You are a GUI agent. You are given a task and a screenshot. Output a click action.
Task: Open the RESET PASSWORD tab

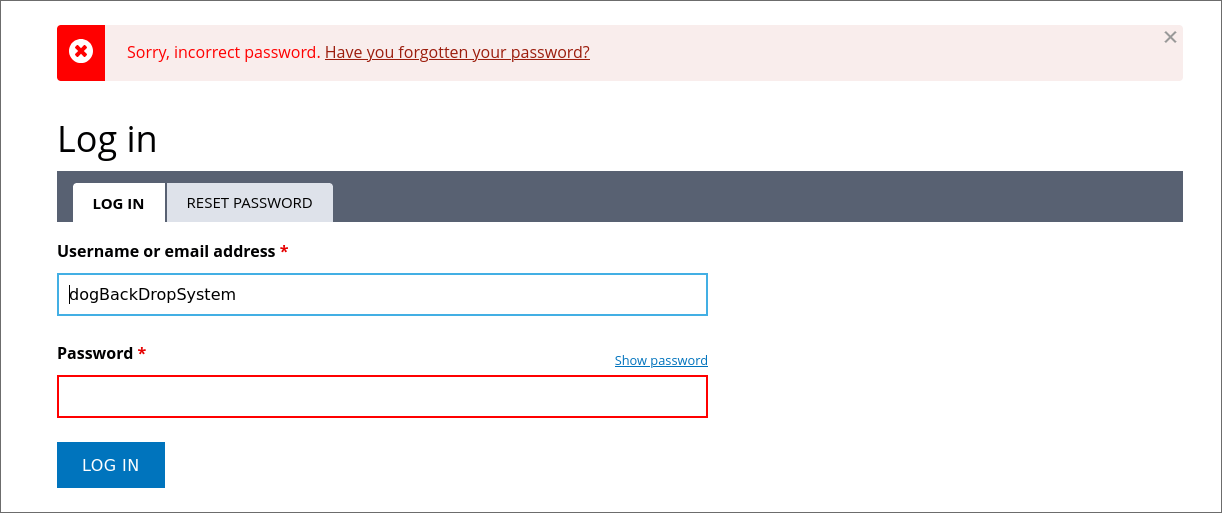coord(249,202)
